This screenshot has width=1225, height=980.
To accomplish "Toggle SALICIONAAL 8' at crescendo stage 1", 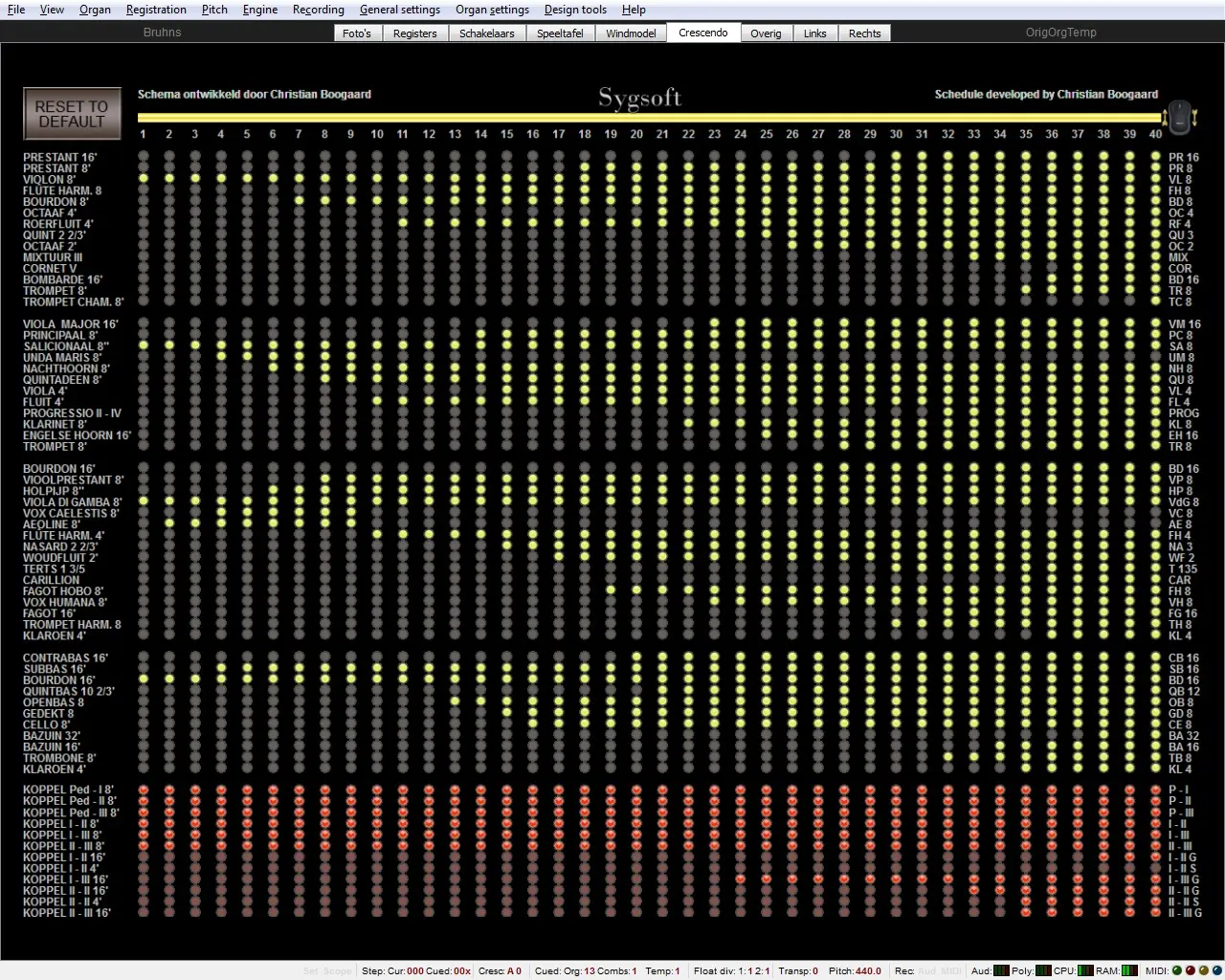I will [144, 346].
